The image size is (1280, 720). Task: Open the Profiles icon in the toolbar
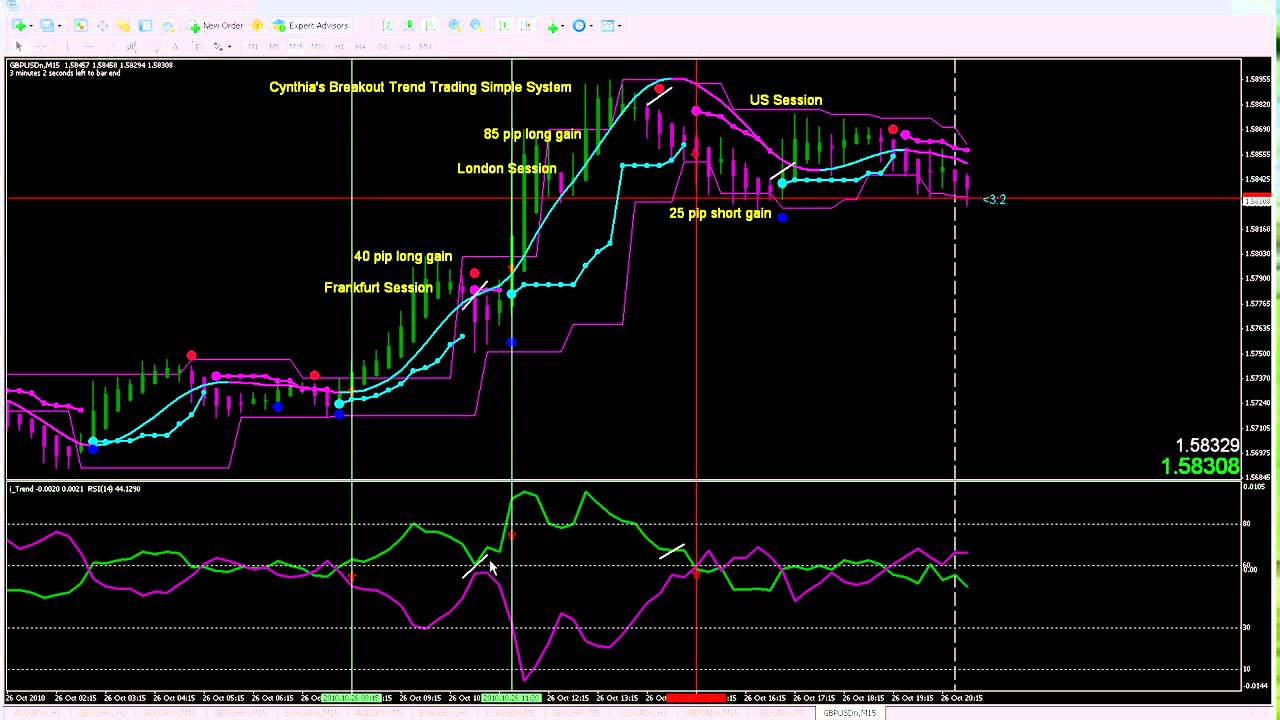[47, 25]
